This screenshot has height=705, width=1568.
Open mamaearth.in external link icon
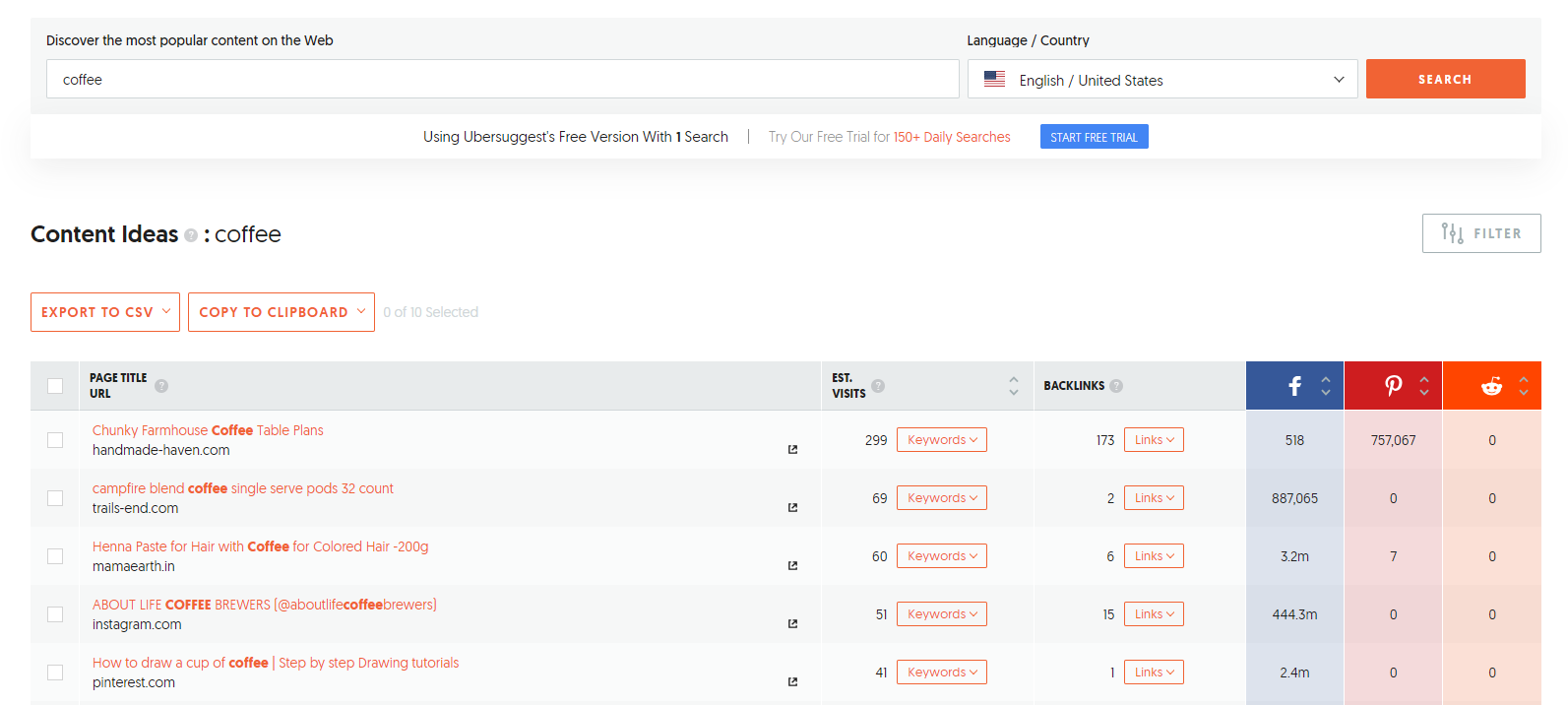coord(792,566)
